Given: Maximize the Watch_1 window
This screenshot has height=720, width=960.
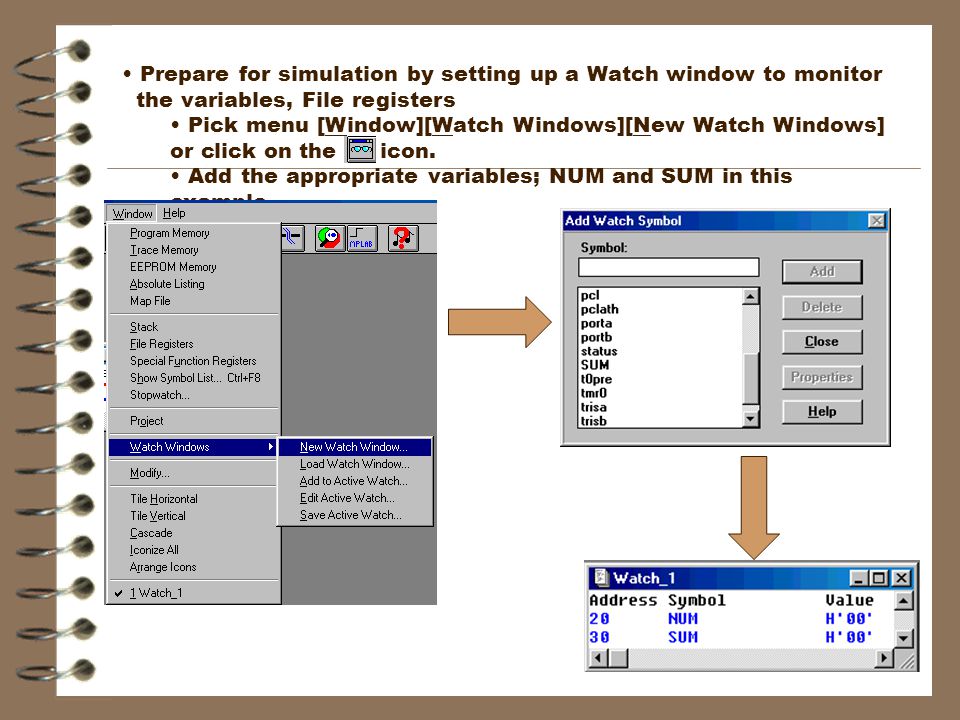Looking at the screenshot, I should (879, 578).
